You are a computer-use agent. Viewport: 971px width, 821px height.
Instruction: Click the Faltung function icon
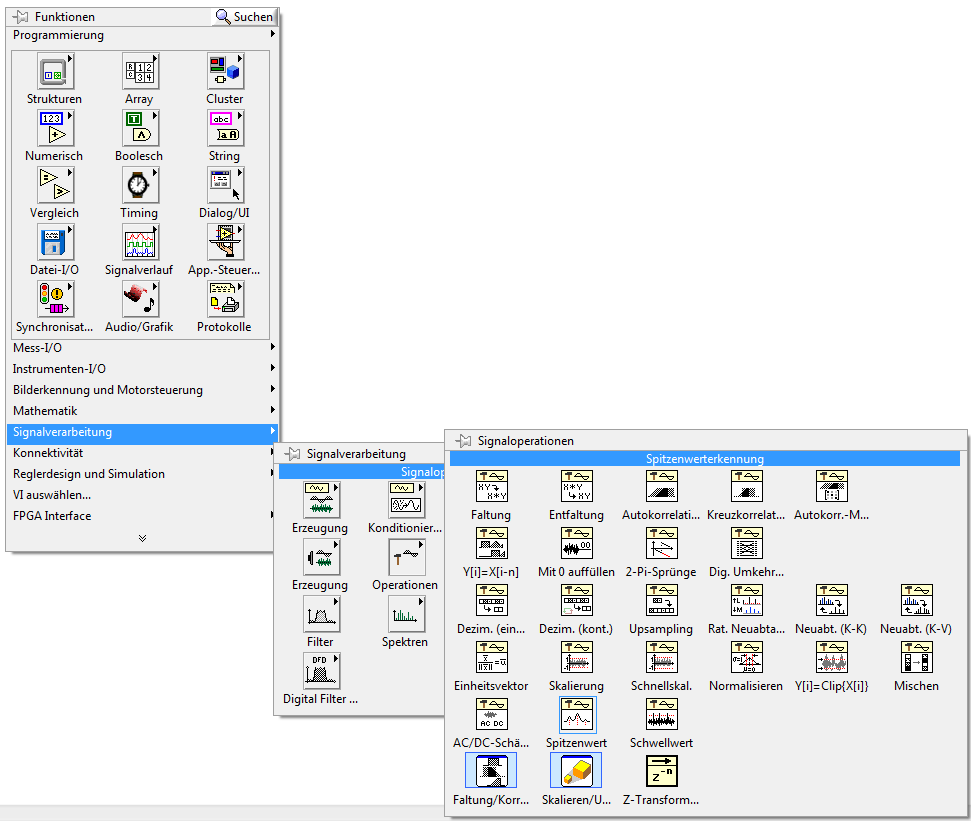490,488
